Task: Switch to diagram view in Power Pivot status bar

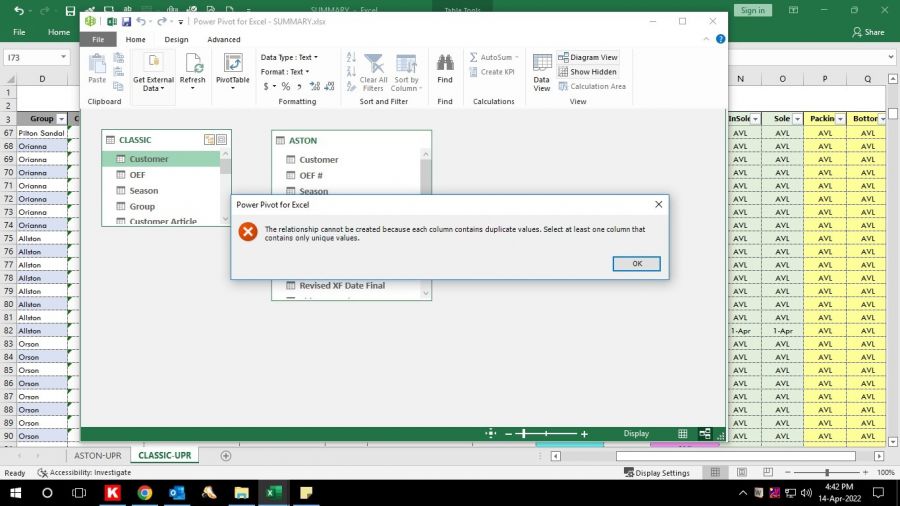Action: tap(705, 434)
